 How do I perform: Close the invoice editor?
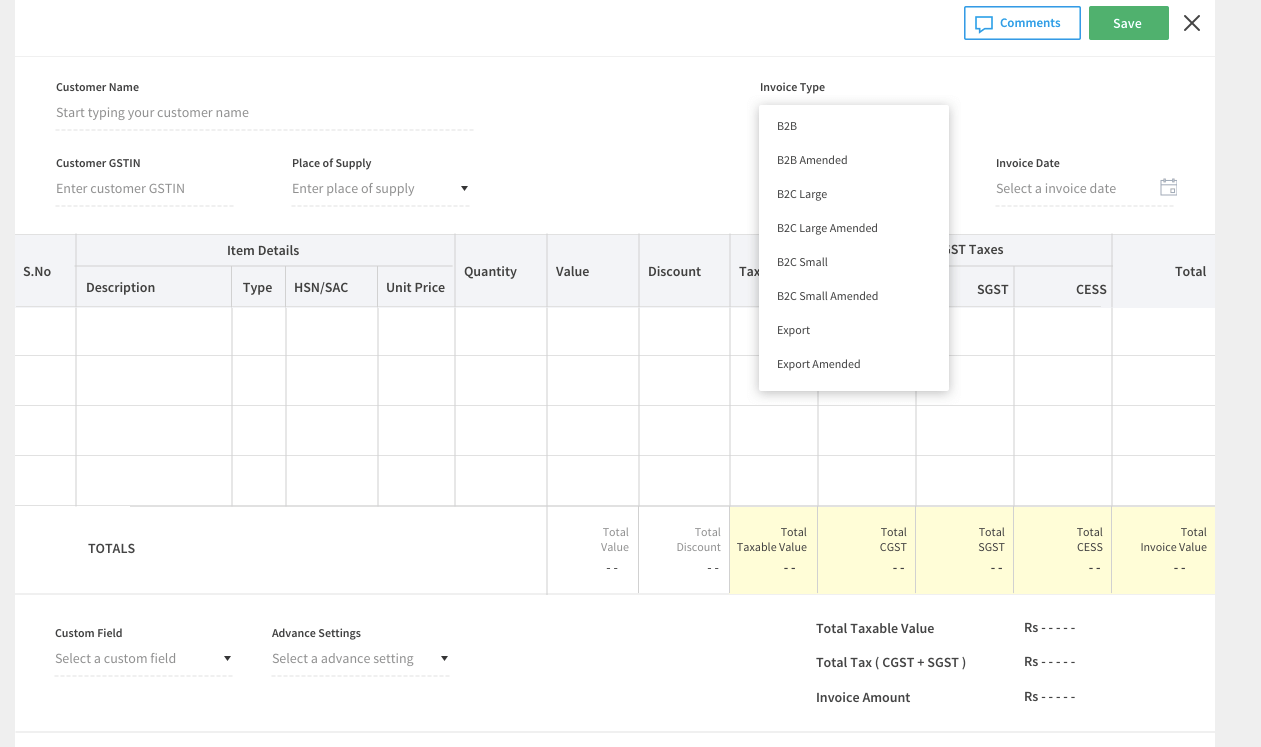[x=1191, y=22]
